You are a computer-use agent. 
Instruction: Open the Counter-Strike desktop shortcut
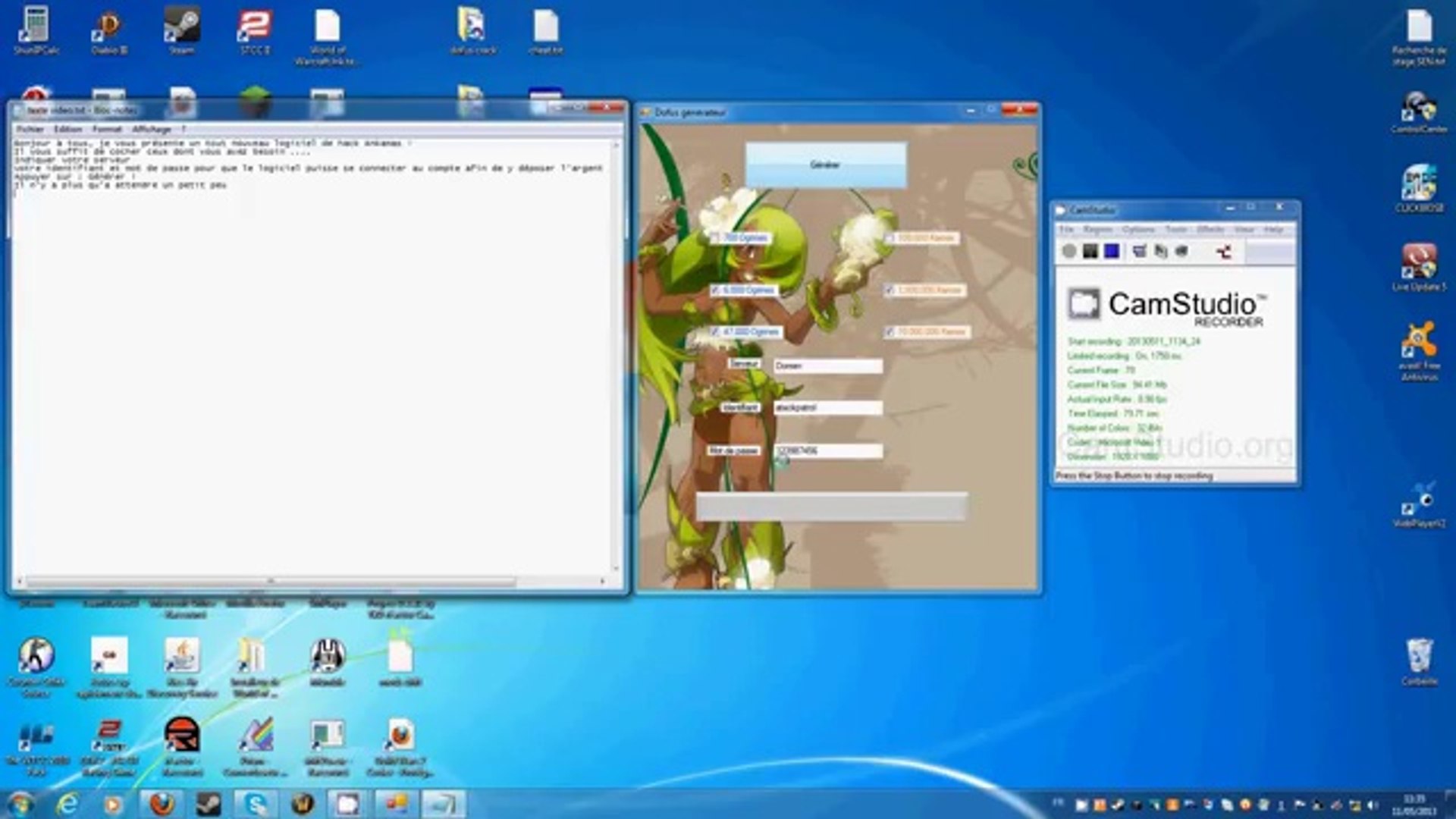click(x=36, y=667)
